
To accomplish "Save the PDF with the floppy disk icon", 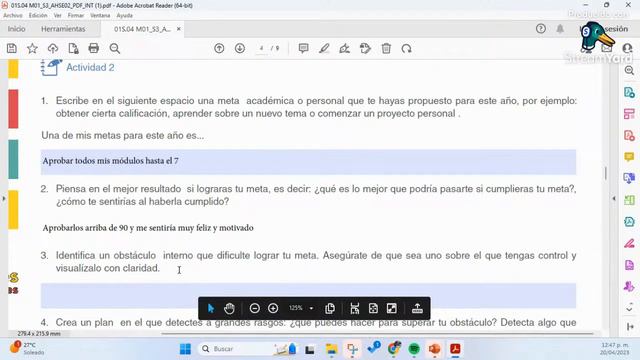I will [12, 49].
